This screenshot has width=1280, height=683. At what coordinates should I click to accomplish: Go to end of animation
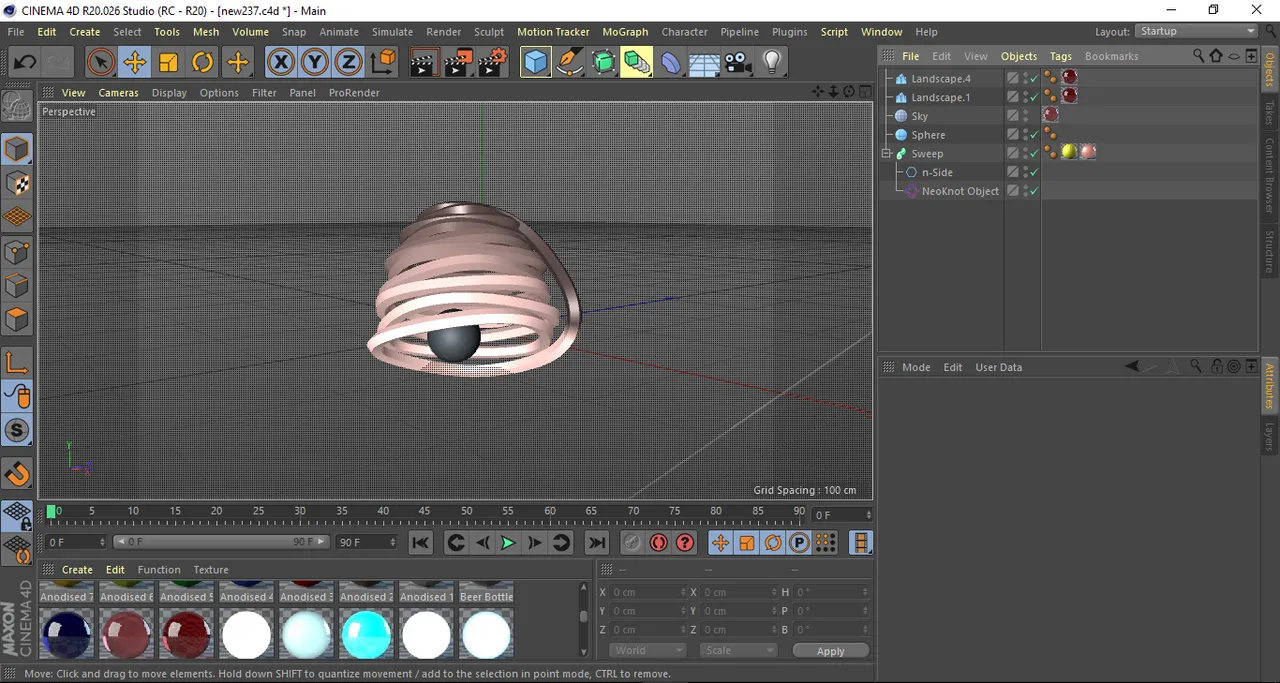point(597,542)
